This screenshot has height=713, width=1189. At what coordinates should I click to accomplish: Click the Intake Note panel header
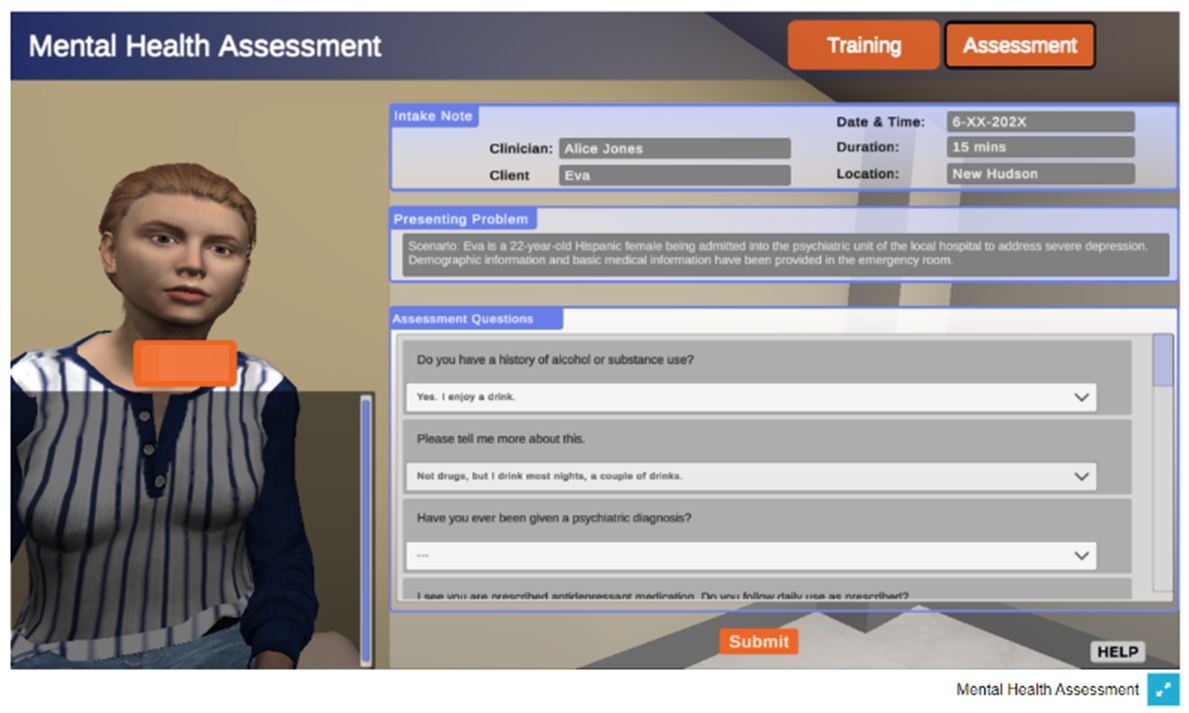433,116
